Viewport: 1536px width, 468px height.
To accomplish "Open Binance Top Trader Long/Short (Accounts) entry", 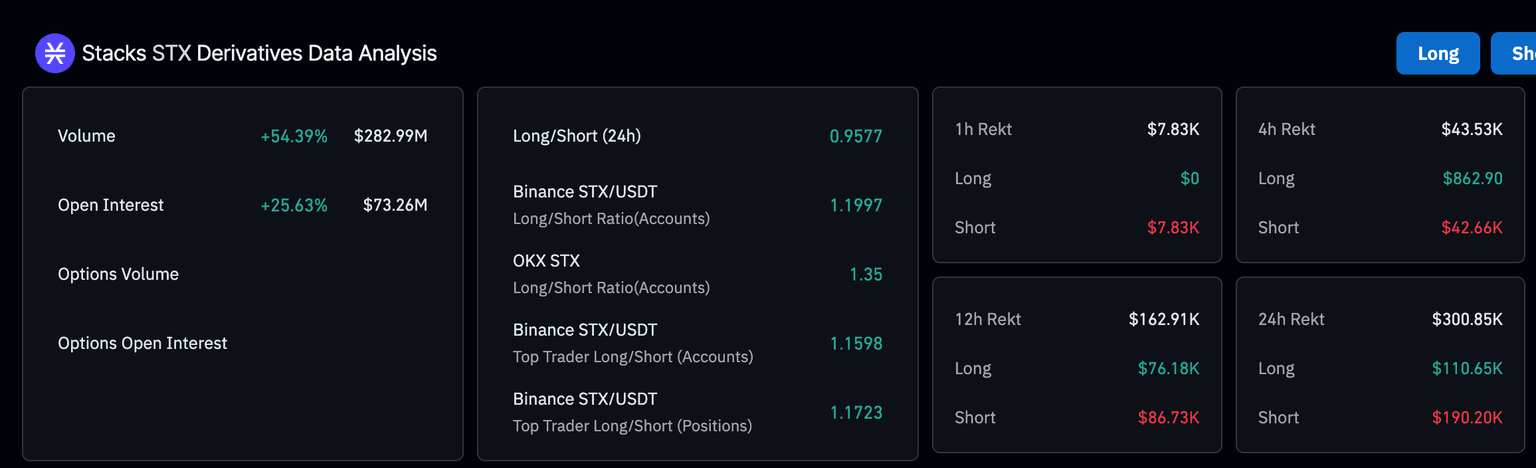I will tap(632, 342).
